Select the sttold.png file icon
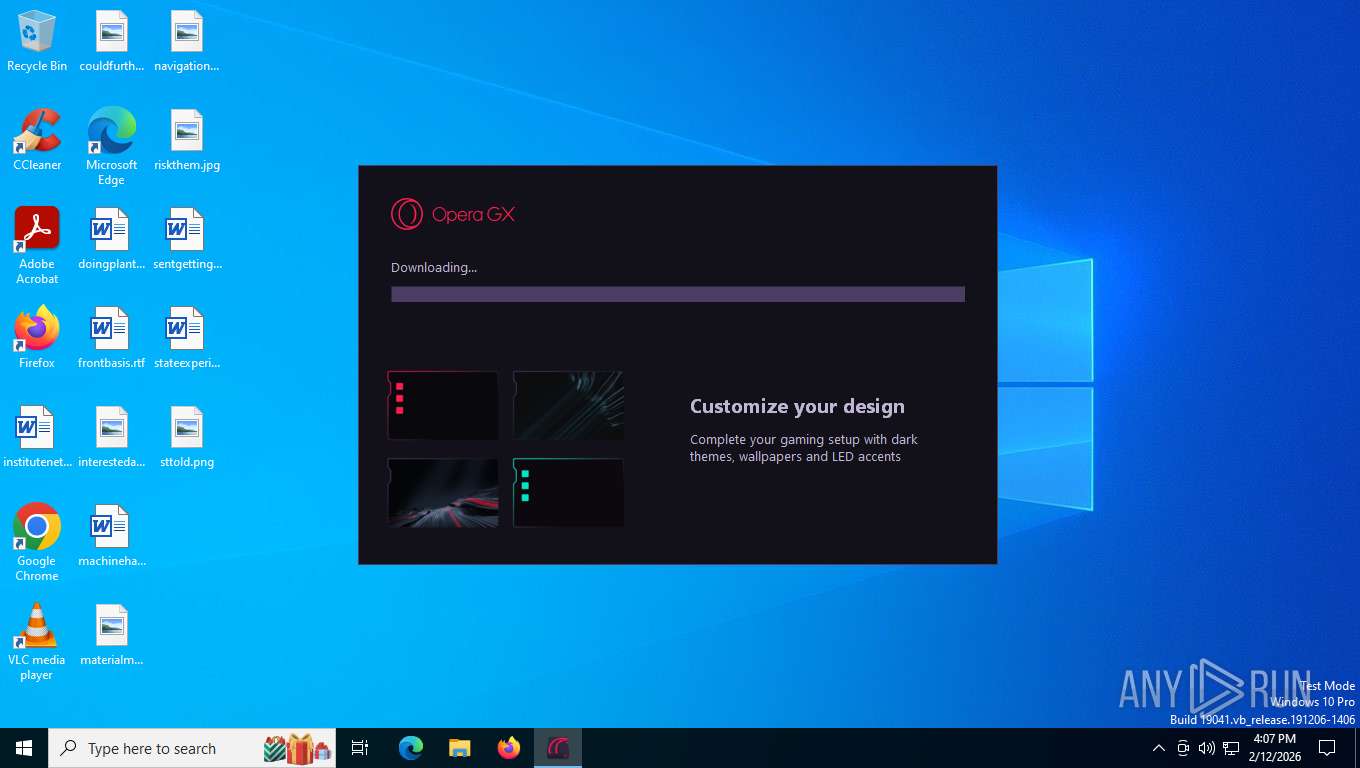Image resolution: width=1360 pixels, height=768 pixels. pyautogui.click(x=187, y=437)
